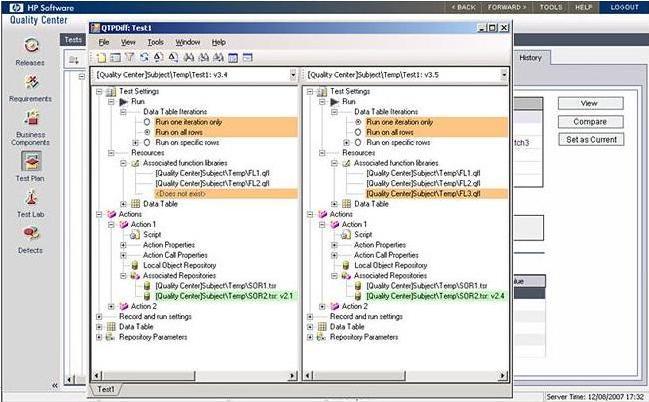
Task: Click the Run arrow icon in v3.5 pane
Action: point(334,101)
